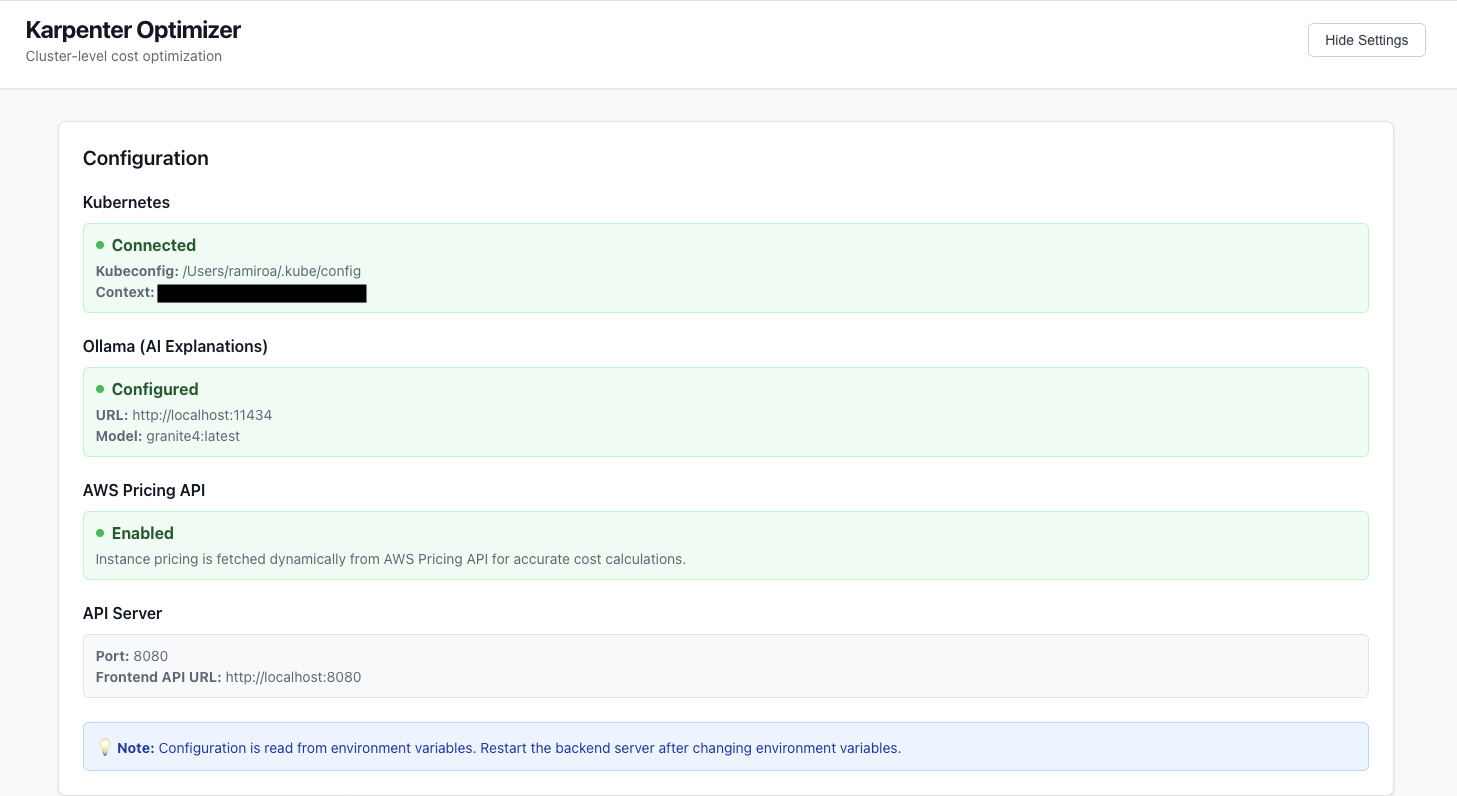Click the Ollama URL http://localhost:11434
Viewport: 1457px width, 796px height.
[202, 415]
